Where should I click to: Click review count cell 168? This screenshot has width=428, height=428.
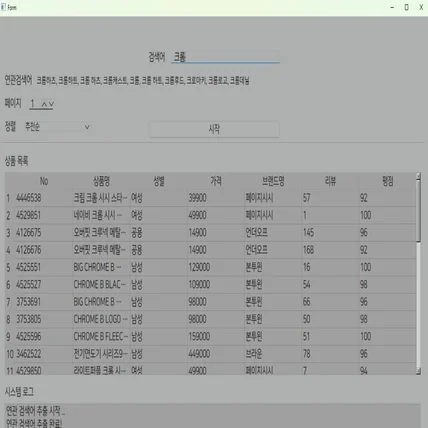click(331, 250)
